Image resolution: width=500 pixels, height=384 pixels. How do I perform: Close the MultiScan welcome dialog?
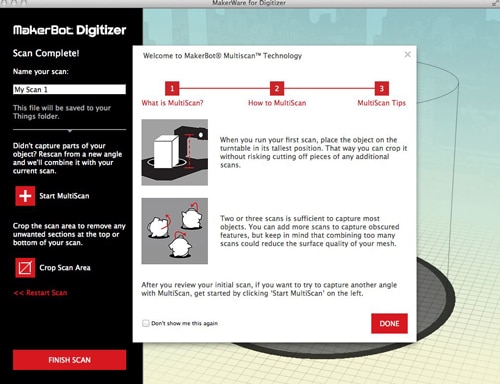(407, 54)
